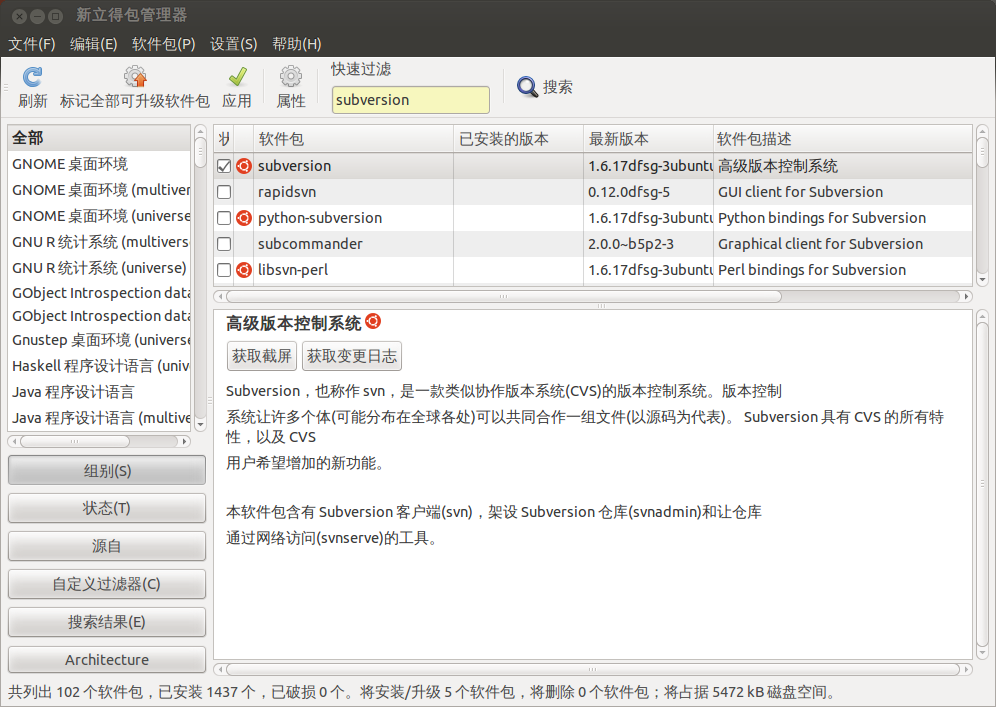The width and height of the screenshot is (996, 707).
Task: Toggle the rapidsvn package checkbox
Action: (224, 192)
